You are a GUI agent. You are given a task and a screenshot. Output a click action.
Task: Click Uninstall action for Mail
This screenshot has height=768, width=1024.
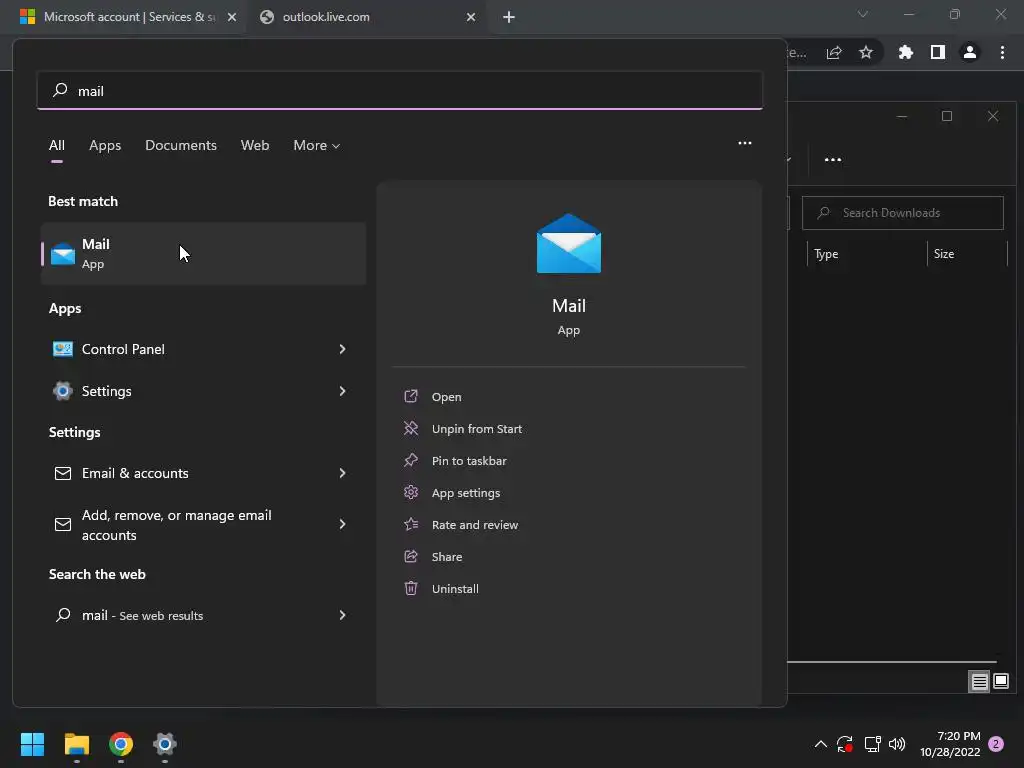[455, 589]
